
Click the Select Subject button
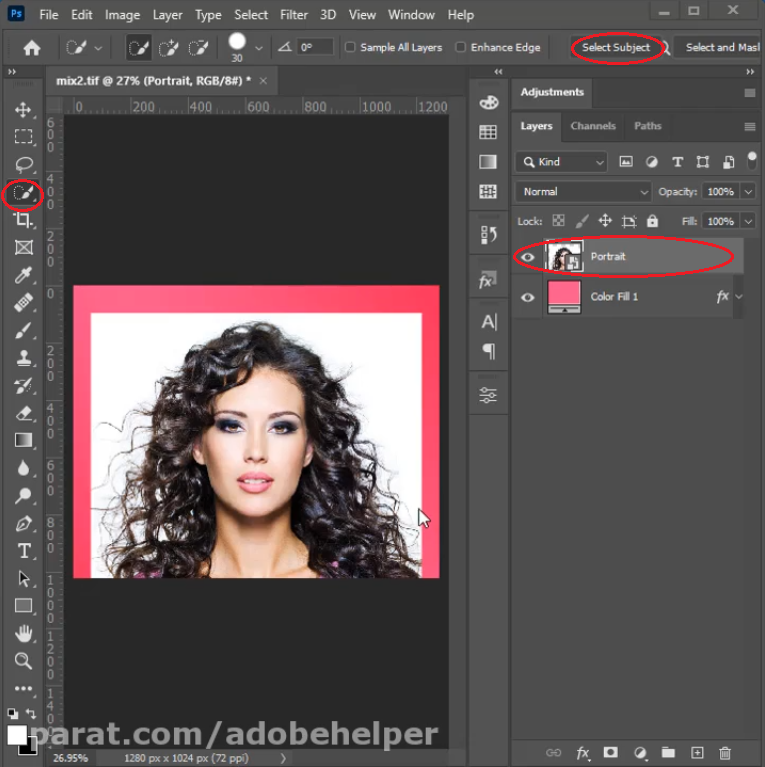(616, 47)
